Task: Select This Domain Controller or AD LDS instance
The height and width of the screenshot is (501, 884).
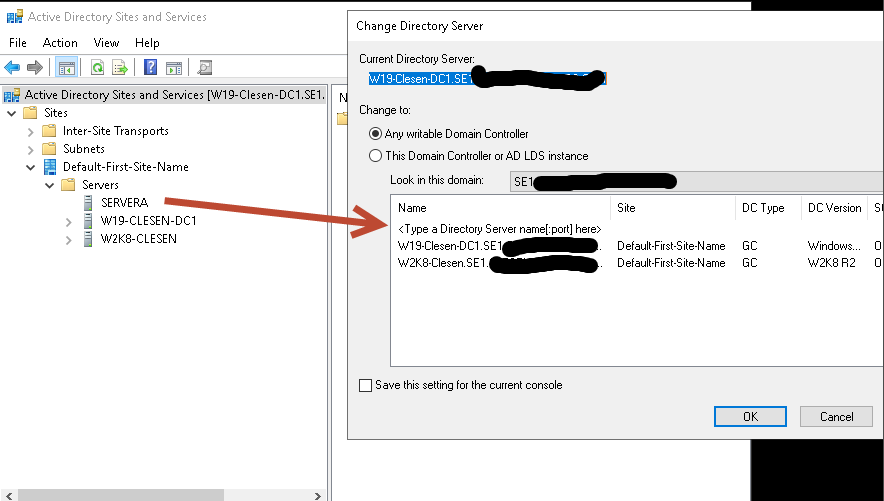Action: tap(375, 156)
